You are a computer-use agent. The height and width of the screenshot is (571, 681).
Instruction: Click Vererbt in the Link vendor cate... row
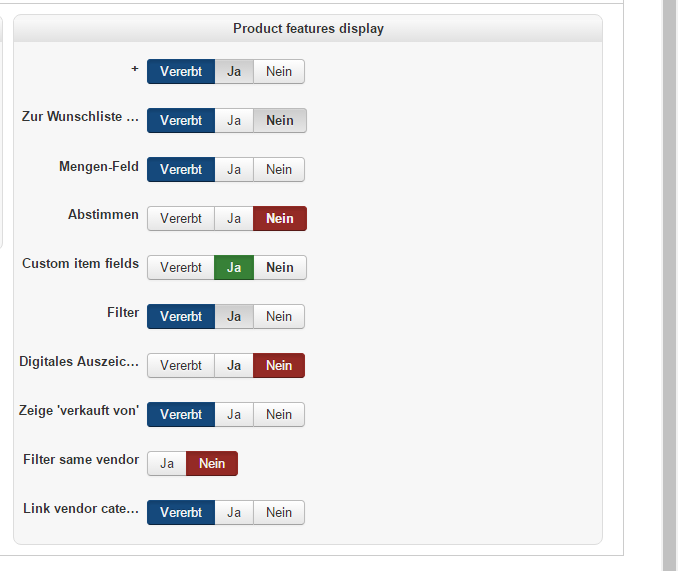click(x=181, y=513)
